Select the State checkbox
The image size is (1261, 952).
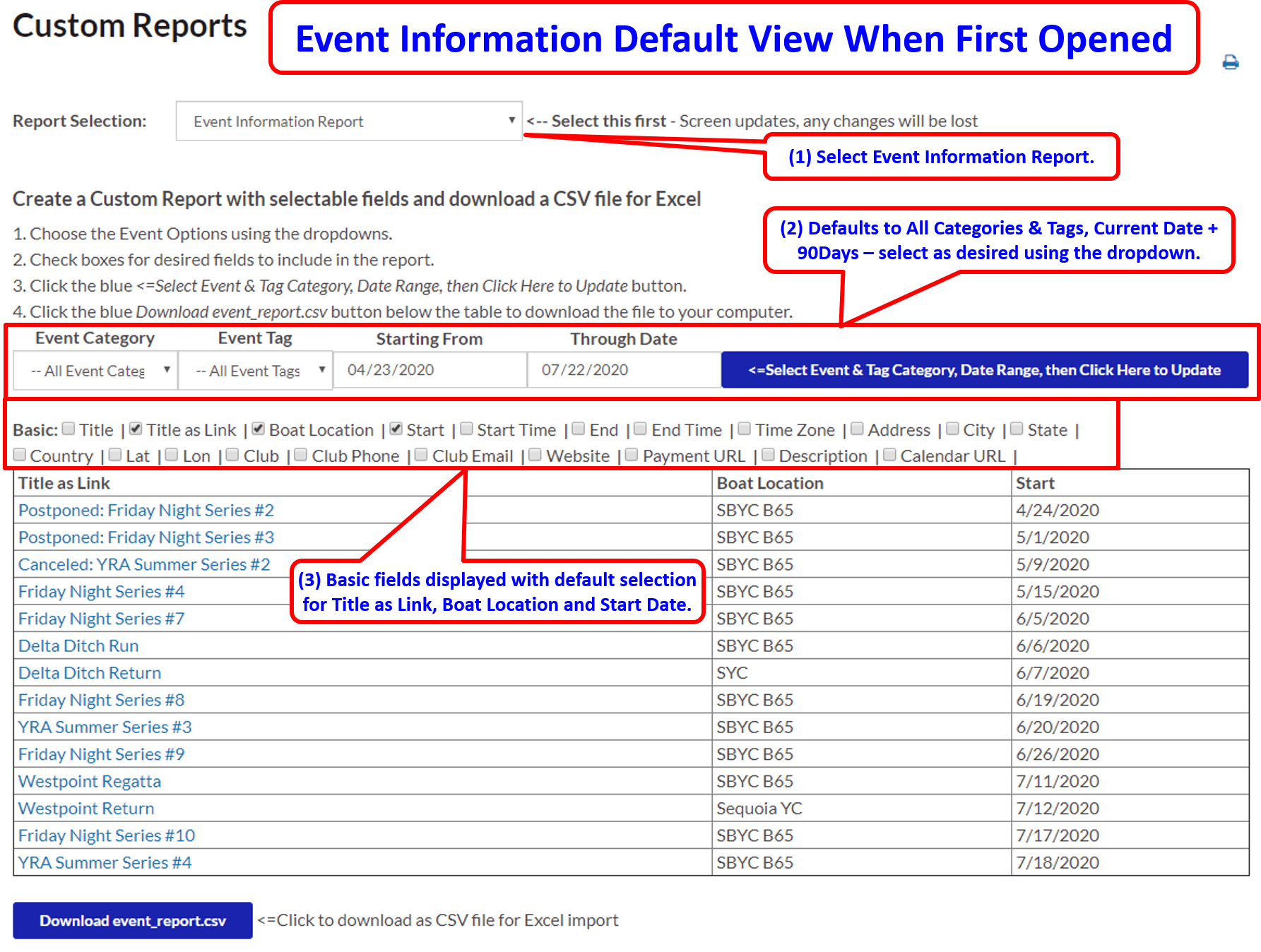1017,429
